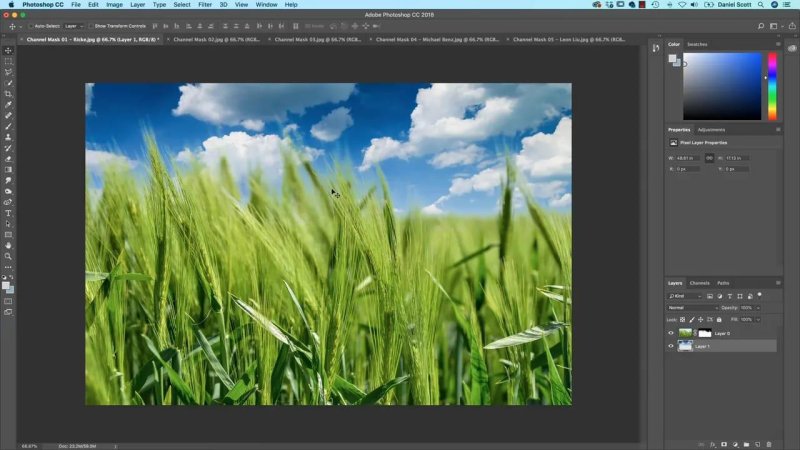This screenshot has height=450, width=800.
Task: Select the Rectangle shape tool
Action: pos(8,235)
